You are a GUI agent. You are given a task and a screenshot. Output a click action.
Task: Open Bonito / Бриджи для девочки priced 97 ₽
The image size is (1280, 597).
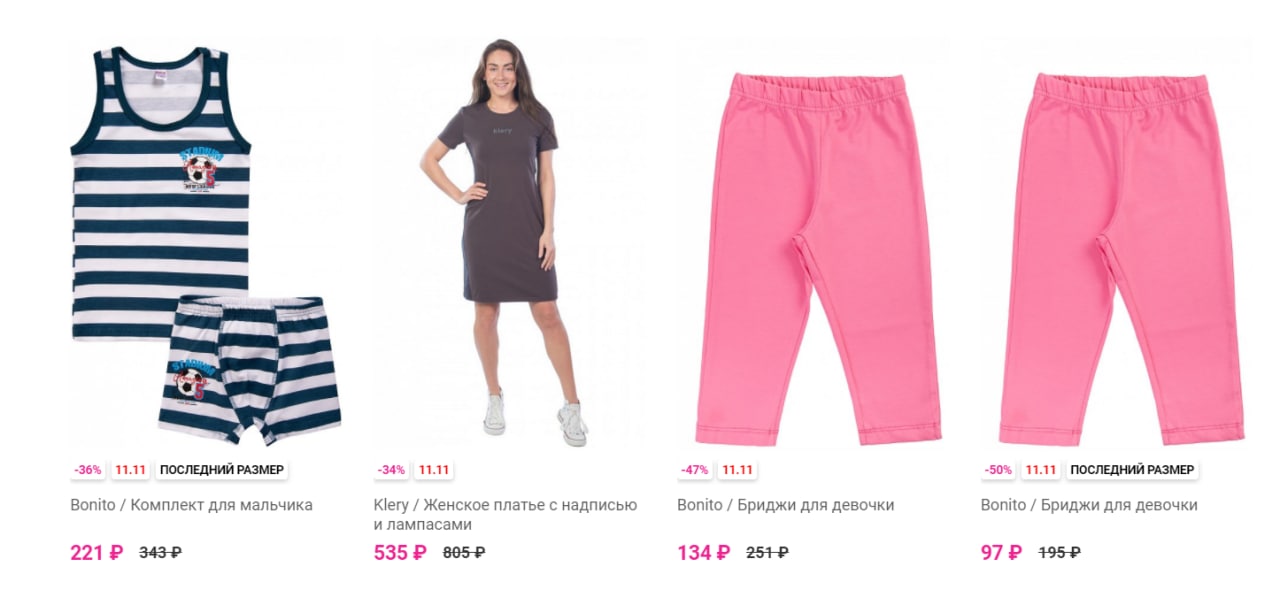[1089, 505]
